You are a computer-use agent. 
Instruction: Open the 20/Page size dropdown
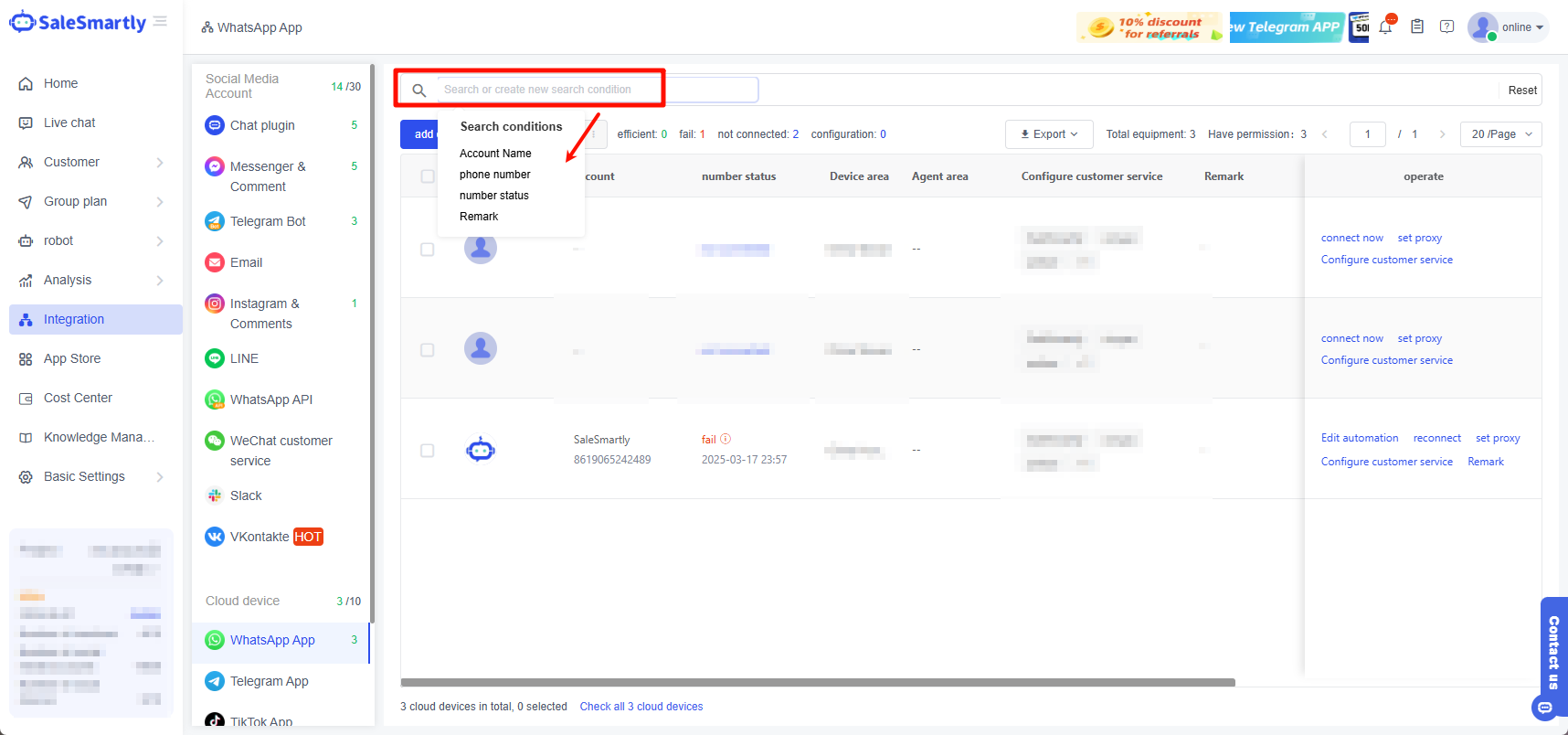pyautogui.click(x=1500, y=134)
